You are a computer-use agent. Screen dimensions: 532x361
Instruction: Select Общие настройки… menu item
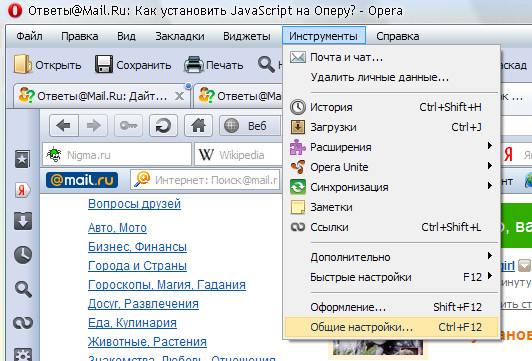[x=392, y=327]
